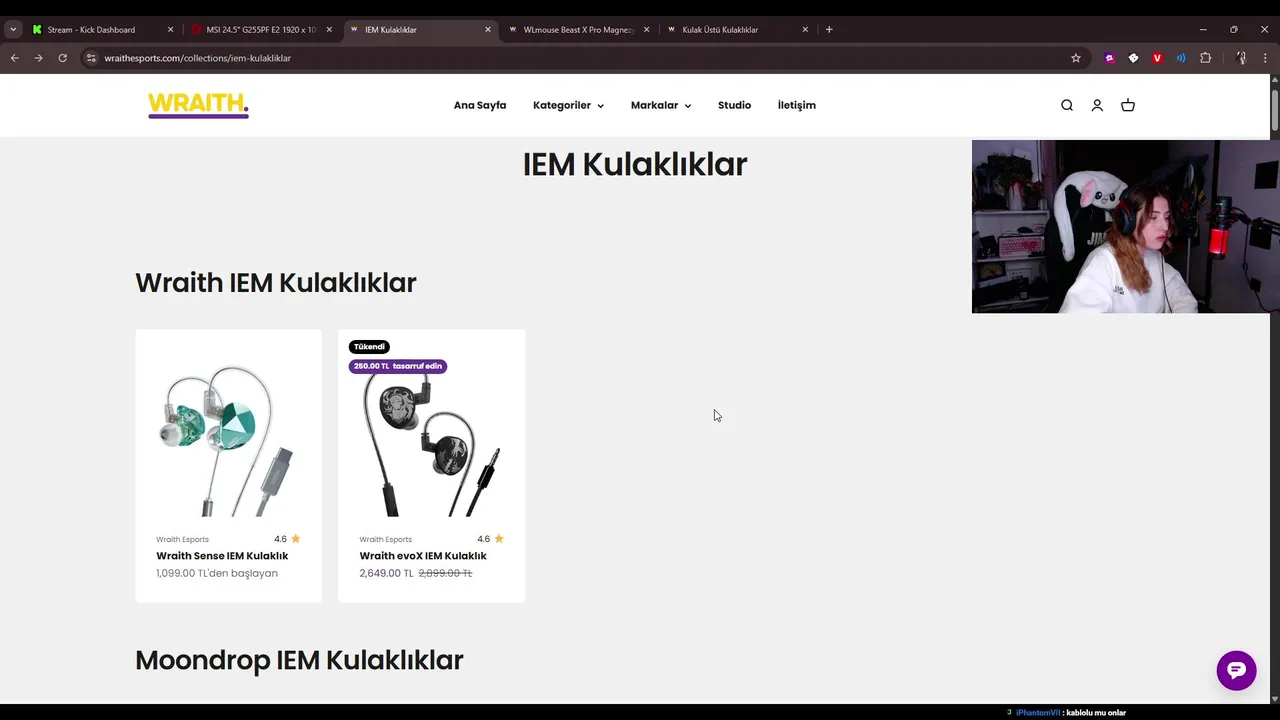Open the İletişim menu item
Screen dimensions: 1280x720
[797, 105]
